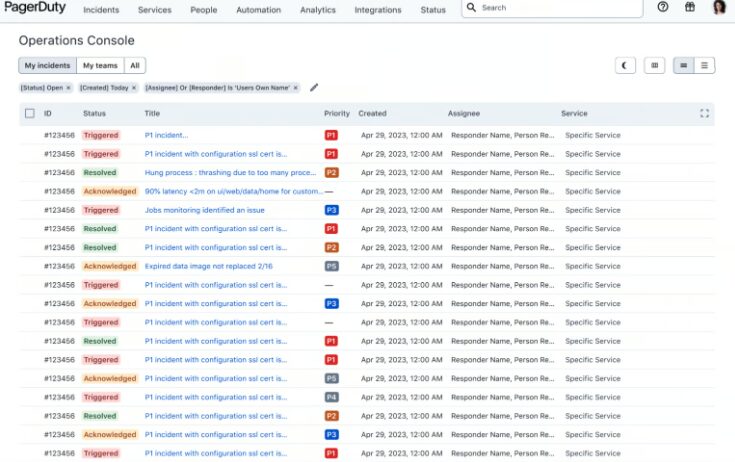Open the People menu
The image size is (735, 462).
(203, 10)
